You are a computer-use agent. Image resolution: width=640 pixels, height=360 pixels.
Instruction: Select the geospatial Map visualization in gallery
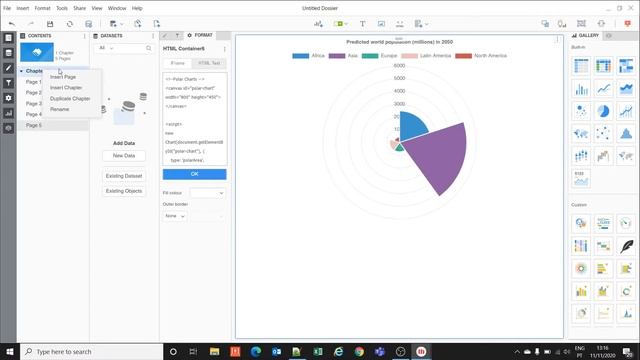pos(581,133)
